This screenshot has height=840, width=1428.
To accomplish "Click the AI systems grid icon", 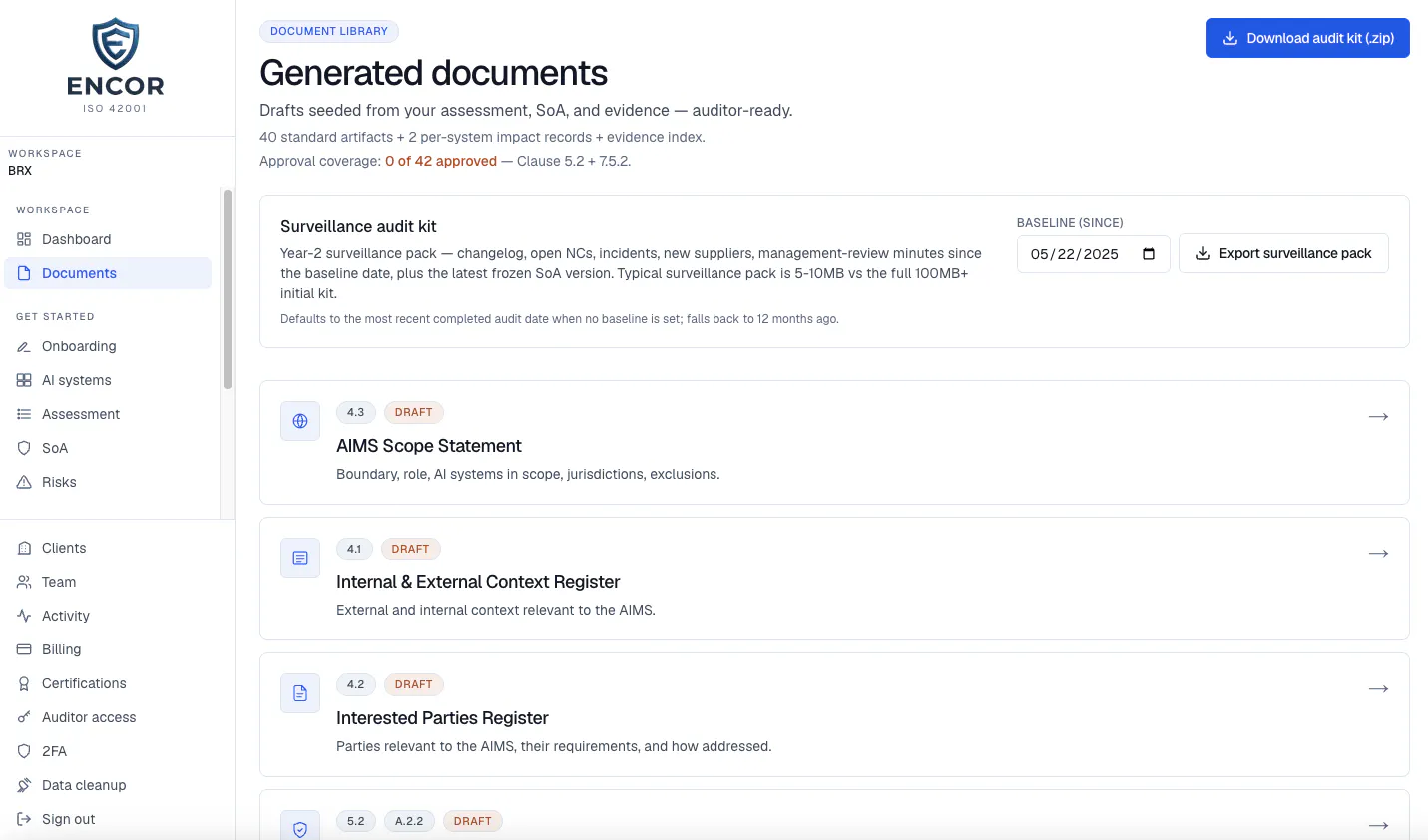I will (24, 380).
